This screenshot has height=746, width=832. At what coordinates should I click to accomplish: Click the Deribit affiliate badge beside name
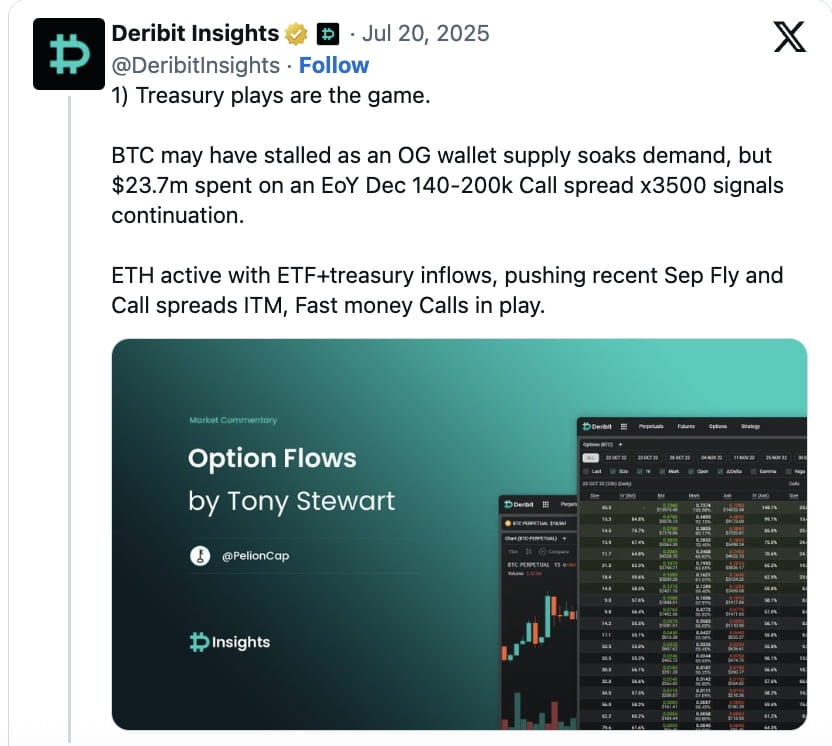327,34
